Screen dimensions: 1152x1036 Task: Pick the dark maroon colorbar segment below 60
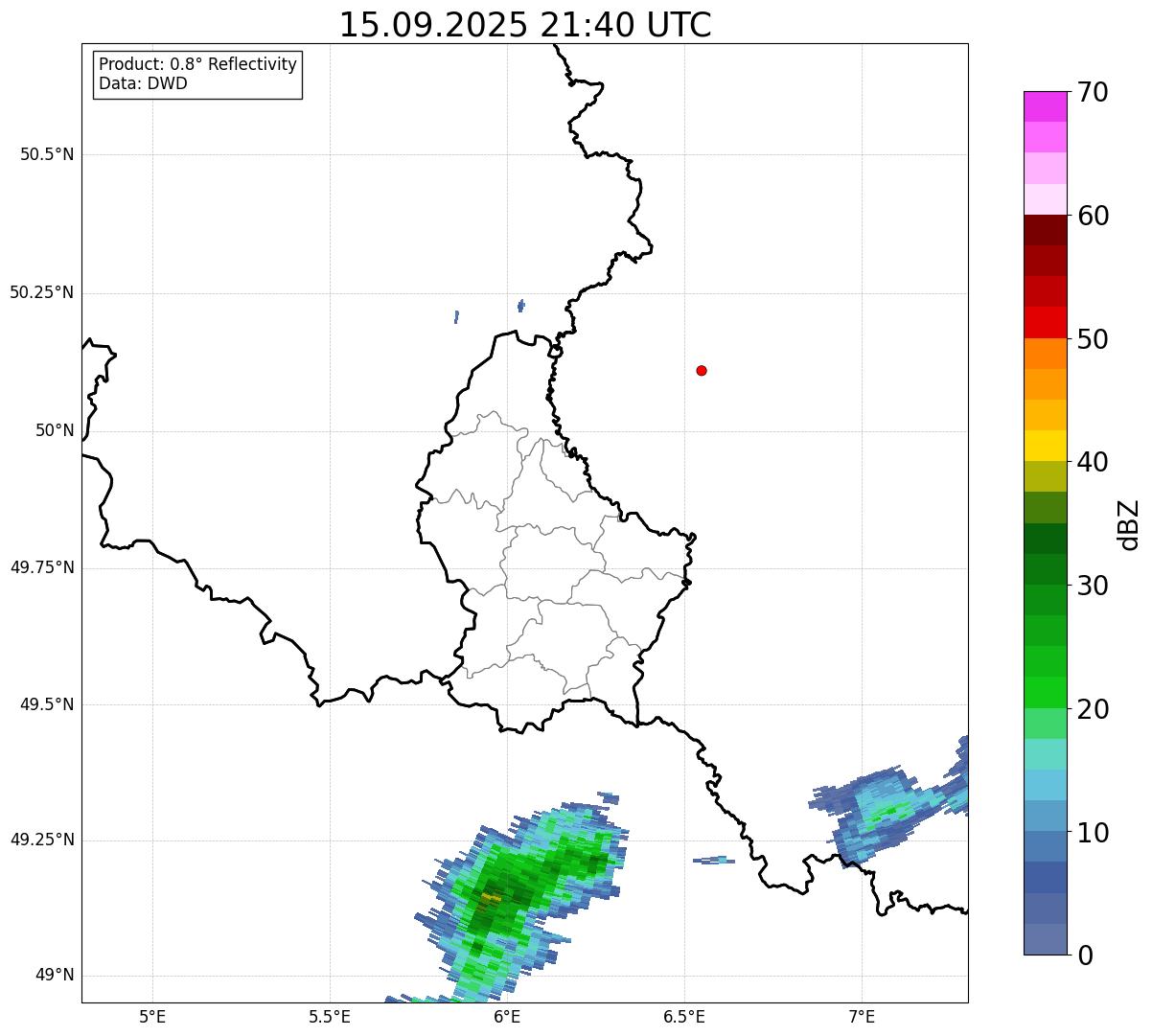click(x=1045, y=230)
